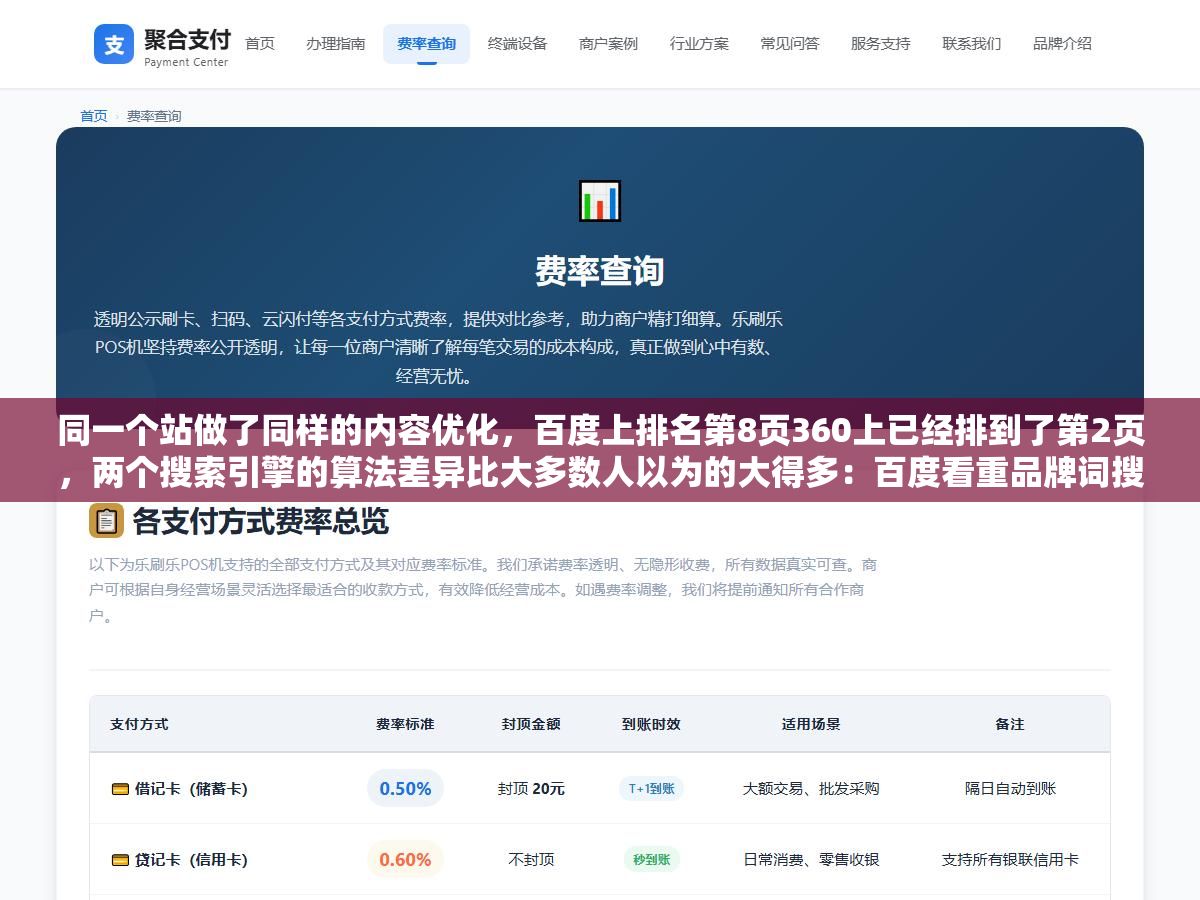Open the 联系我们 menu item
Viewport: 1200px width, 900px height.
(x=972, y=44)
